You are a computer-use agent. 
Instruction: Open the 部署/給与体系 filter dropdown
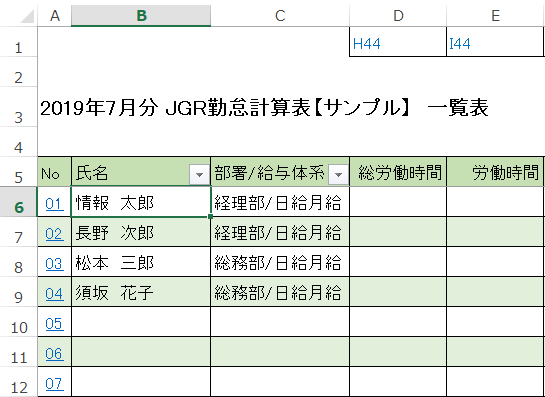pyautogui.click(x=339, y=174)
